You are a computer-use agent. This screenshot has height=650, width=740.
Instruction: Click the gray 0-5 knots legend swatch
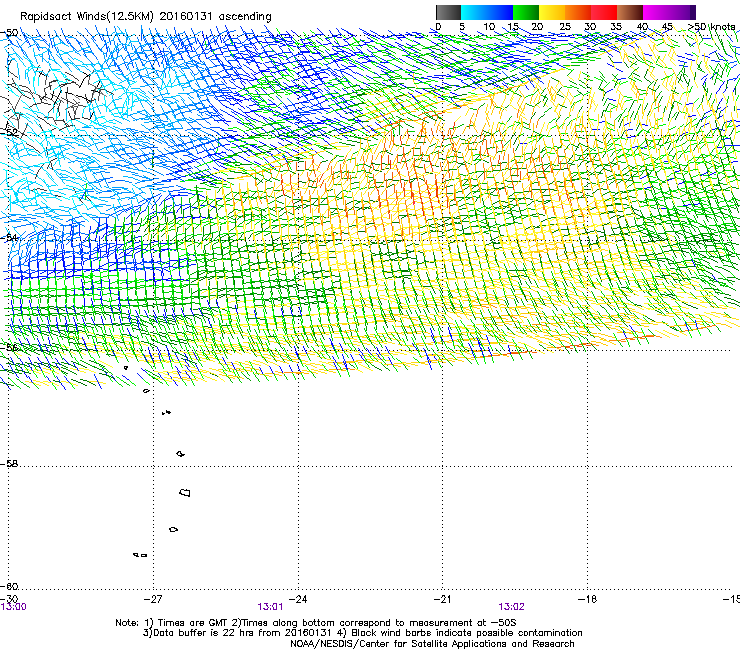click(x=448, y=12)
